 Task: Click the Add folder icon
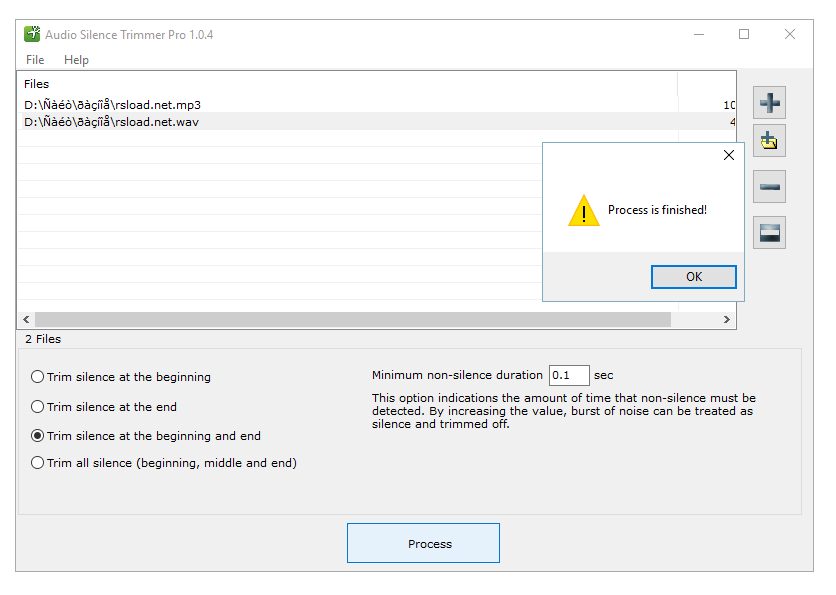tap(769, 141)
